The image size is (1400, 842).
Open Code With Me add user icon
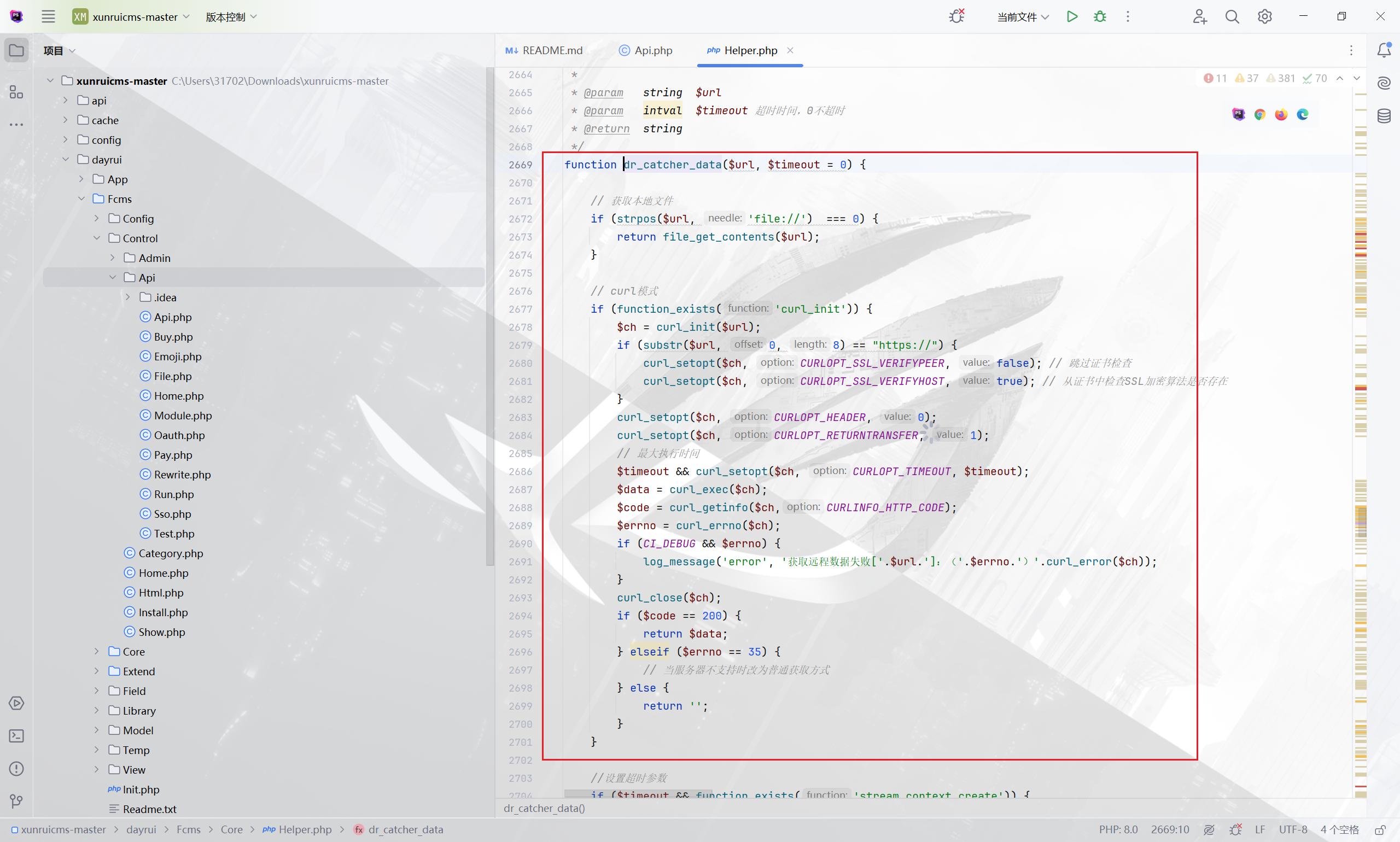1200,16
